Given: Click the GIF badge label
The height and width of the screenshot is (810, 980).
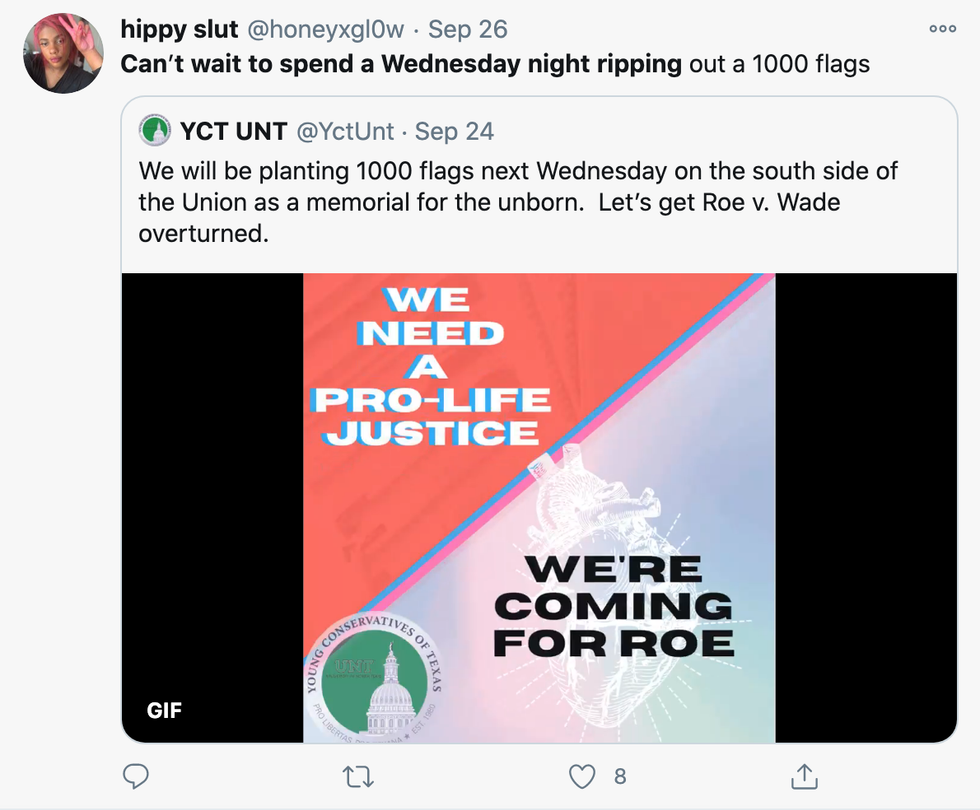Looking at the screenshot, I should 165,711.
